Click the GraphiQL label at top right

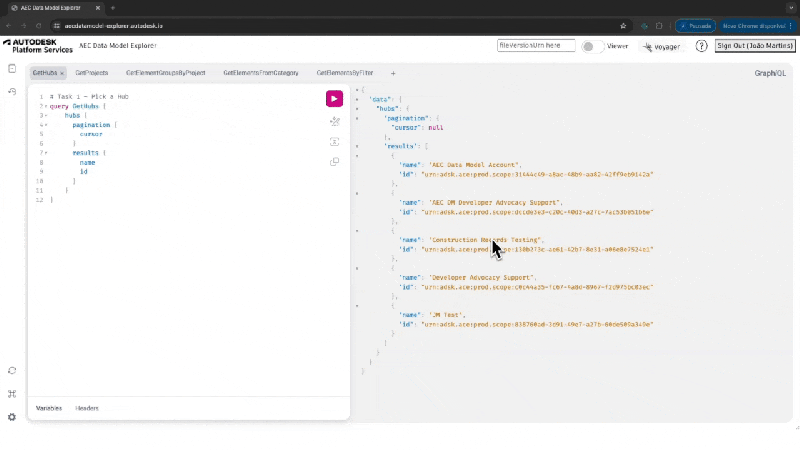770,73
